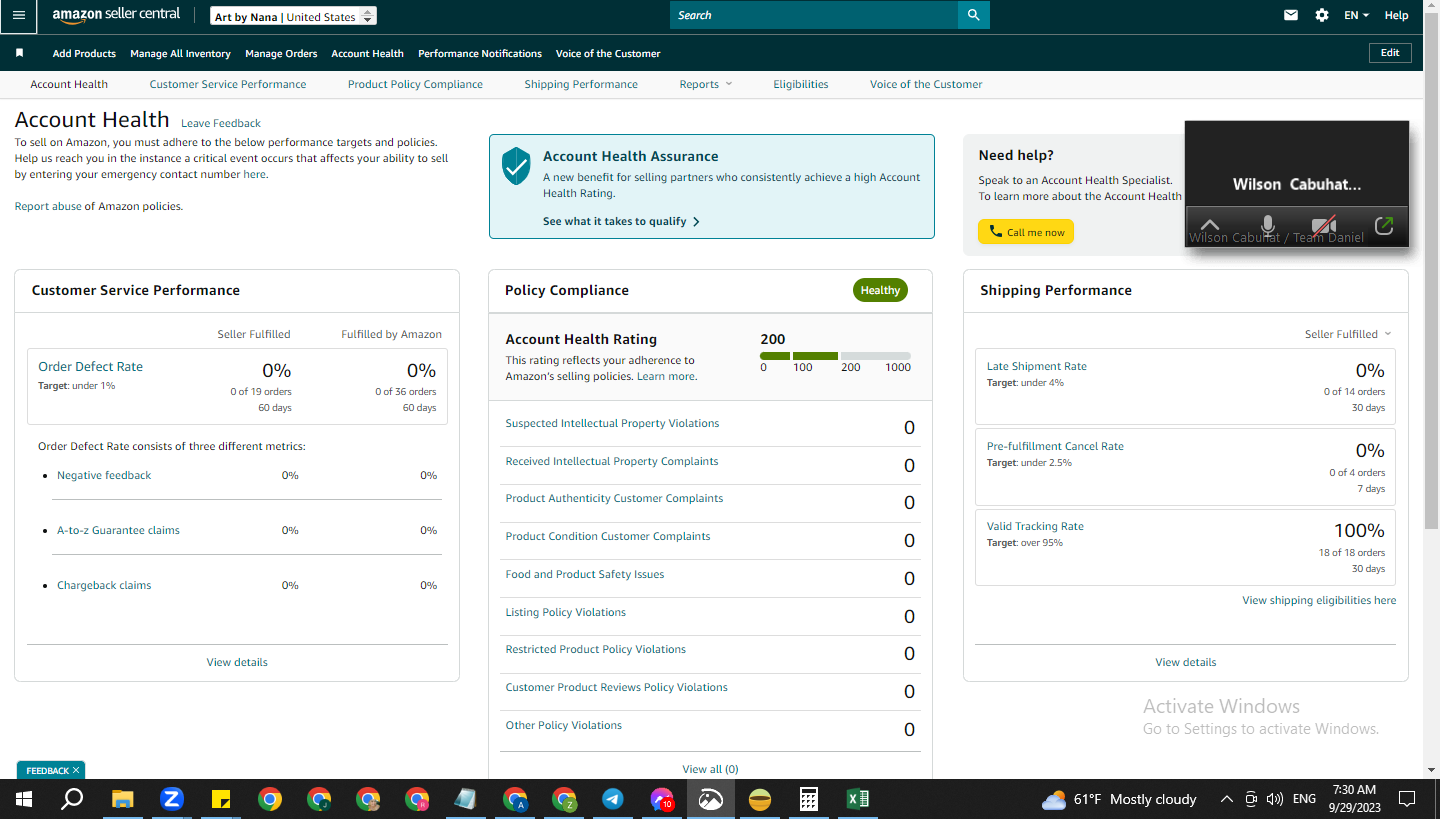
Task: Expand the Reports dropdown tab
Action: coord(706,84)
